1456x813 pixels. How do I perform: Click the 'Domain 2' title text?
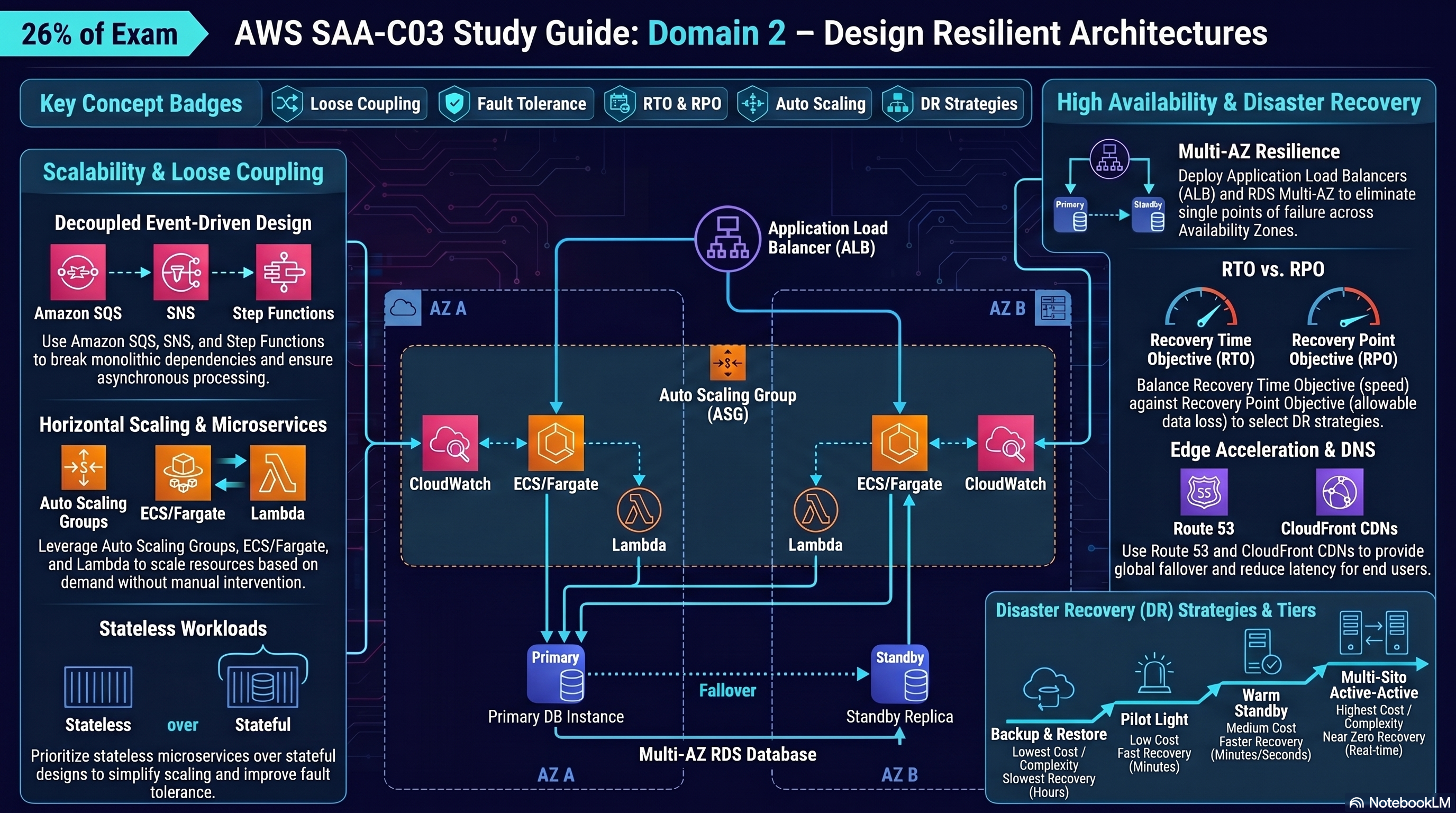(x=717, y=33)
